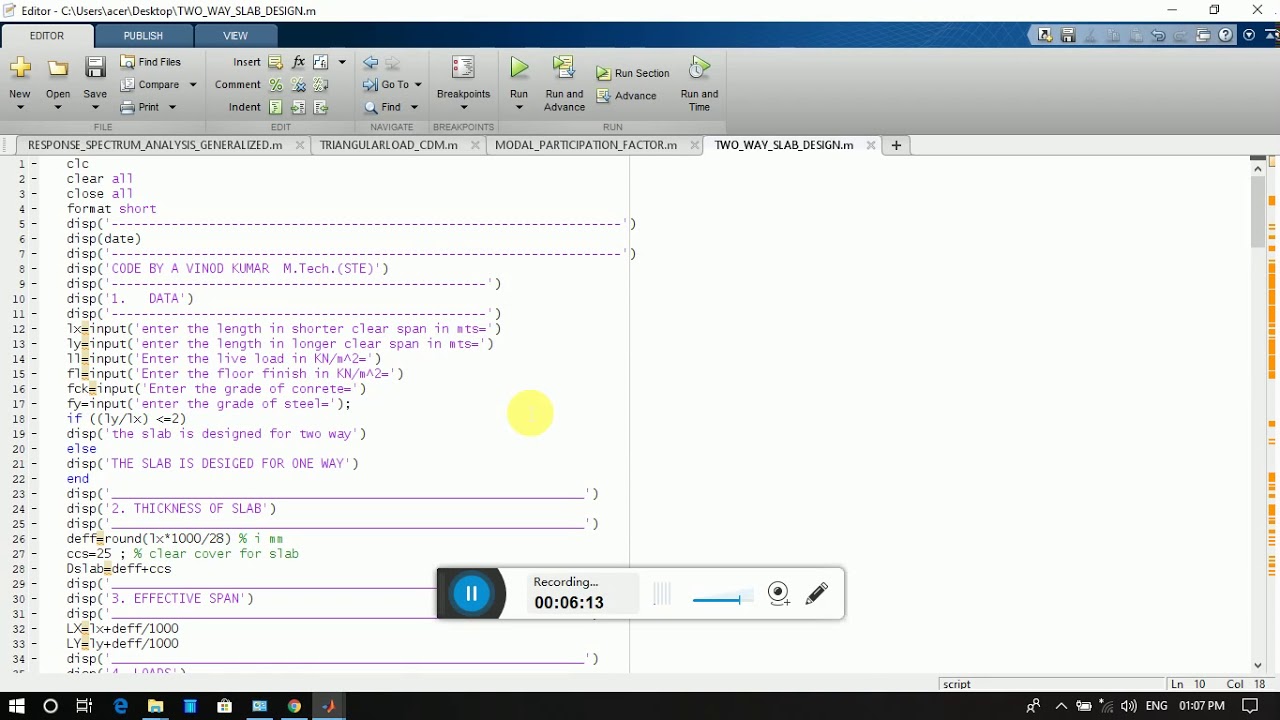Switch to the PUBLISH ribbon tab
The image size is (1280, 720).
click(143, 36)
